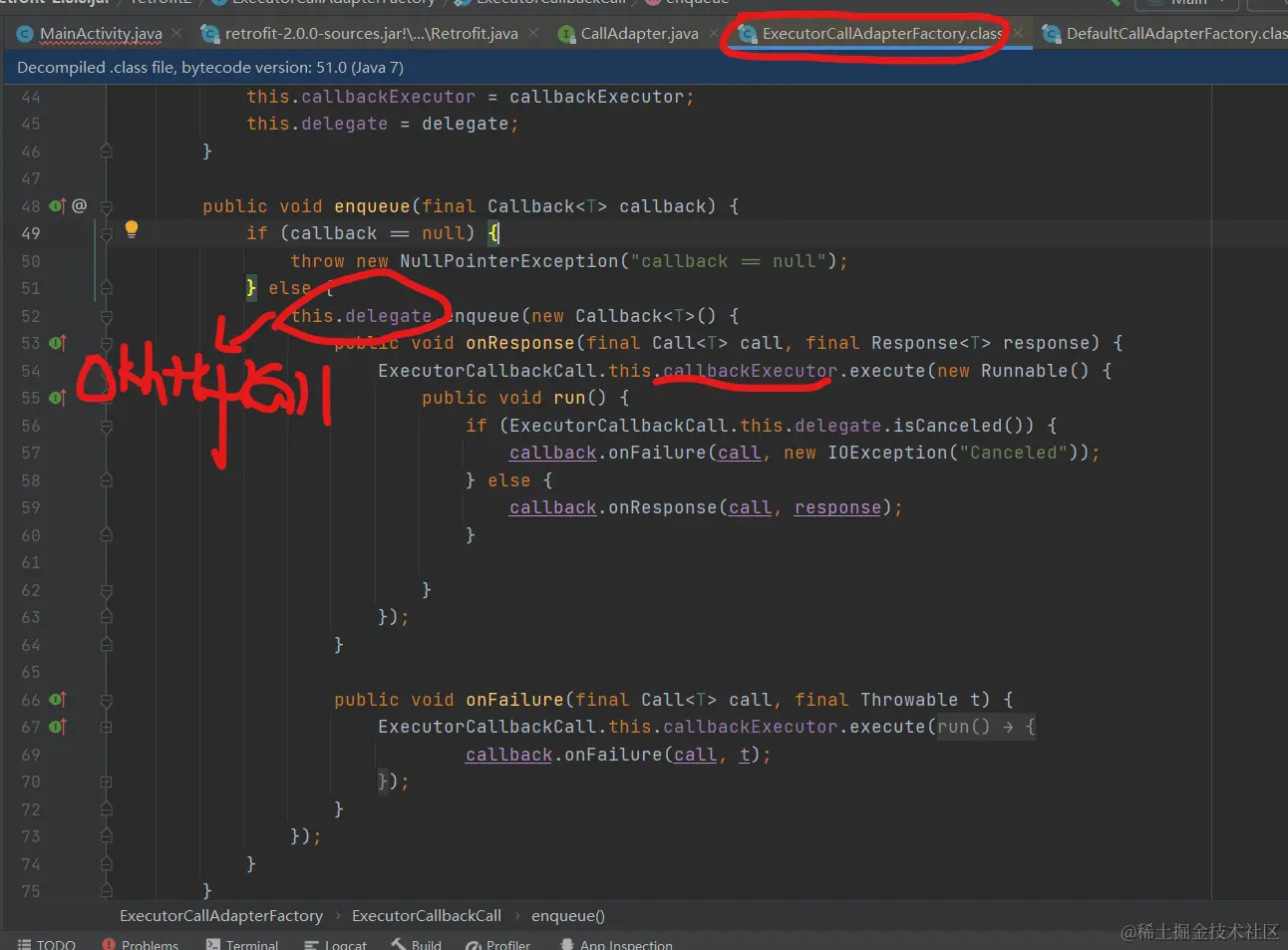Collapse the enqueue method at line 48
1288x950 pixels.
click(x=106, y=206)
